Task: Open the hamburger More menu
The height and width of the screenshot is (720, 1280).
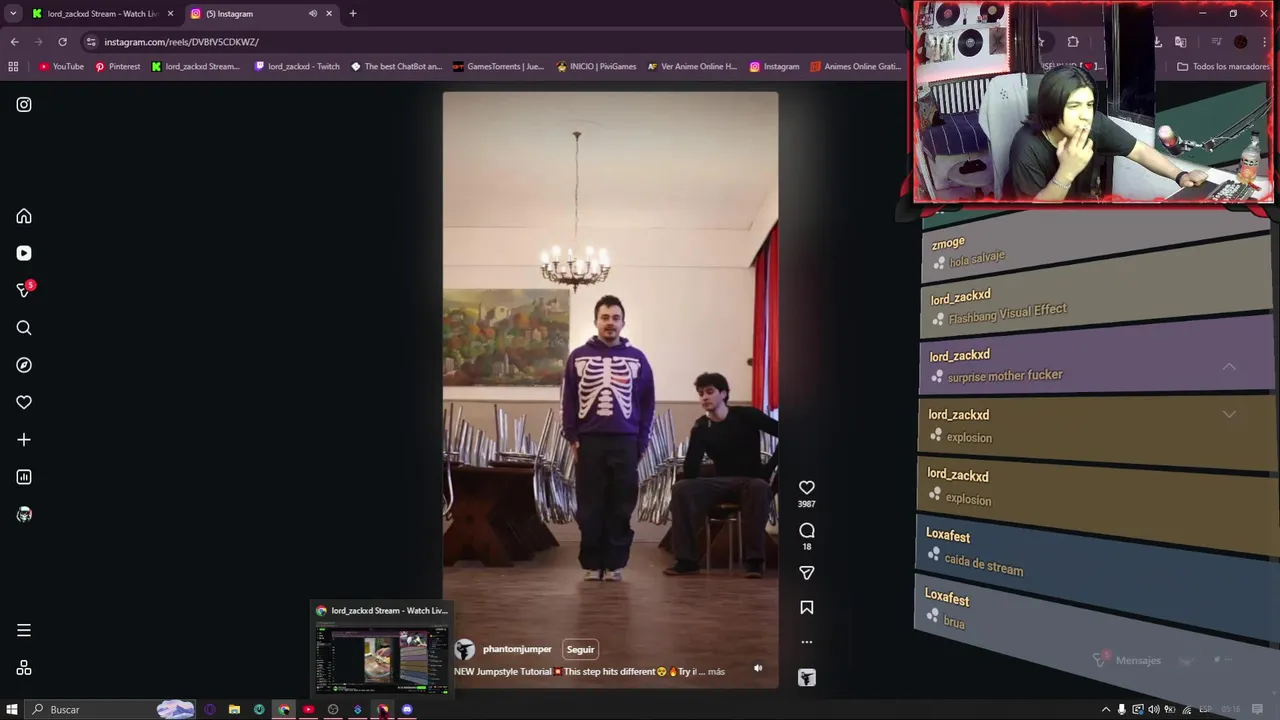Action: pos(24,630)
